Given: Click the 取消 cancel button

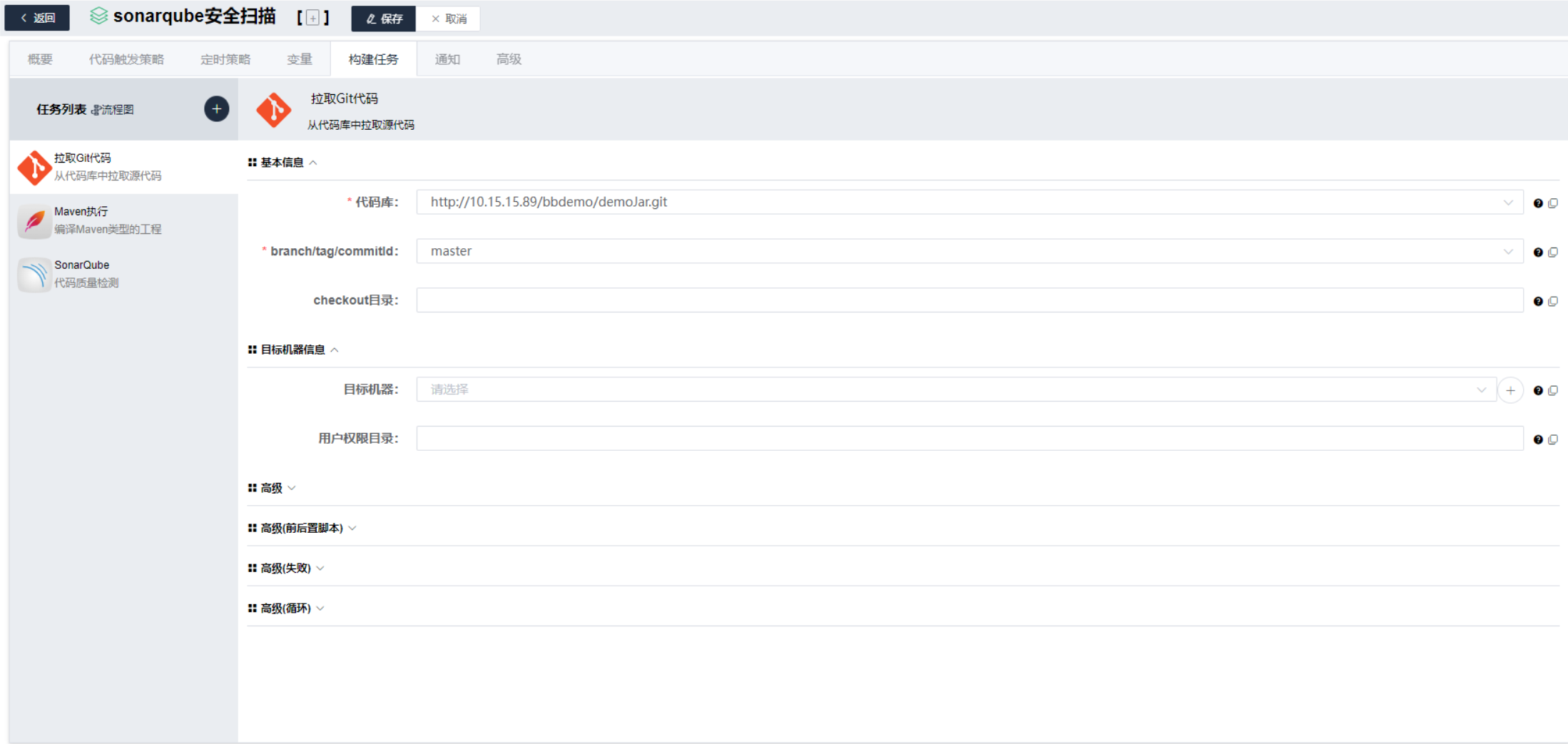Looking at the screenshot, I should pyautogui.click(x=449, y=19).
